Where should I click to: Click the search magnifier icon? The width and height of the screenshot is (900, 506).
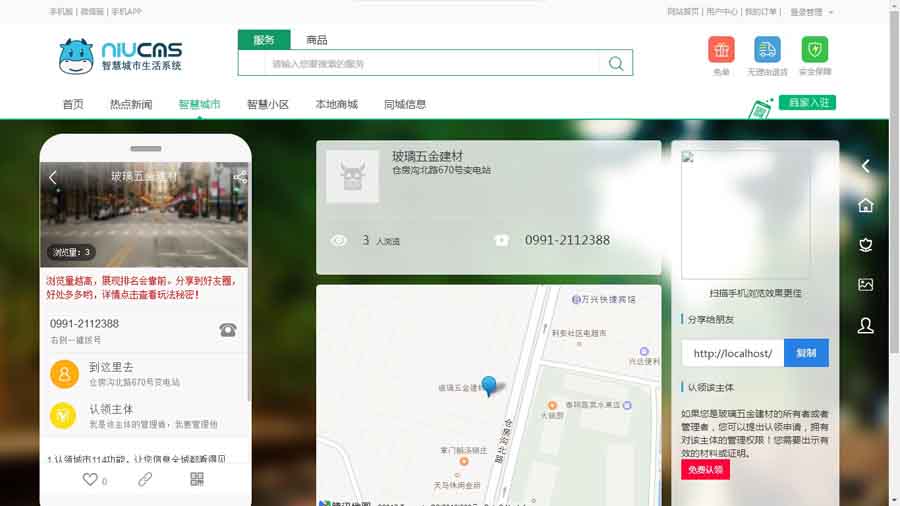(x=616, y=63)
